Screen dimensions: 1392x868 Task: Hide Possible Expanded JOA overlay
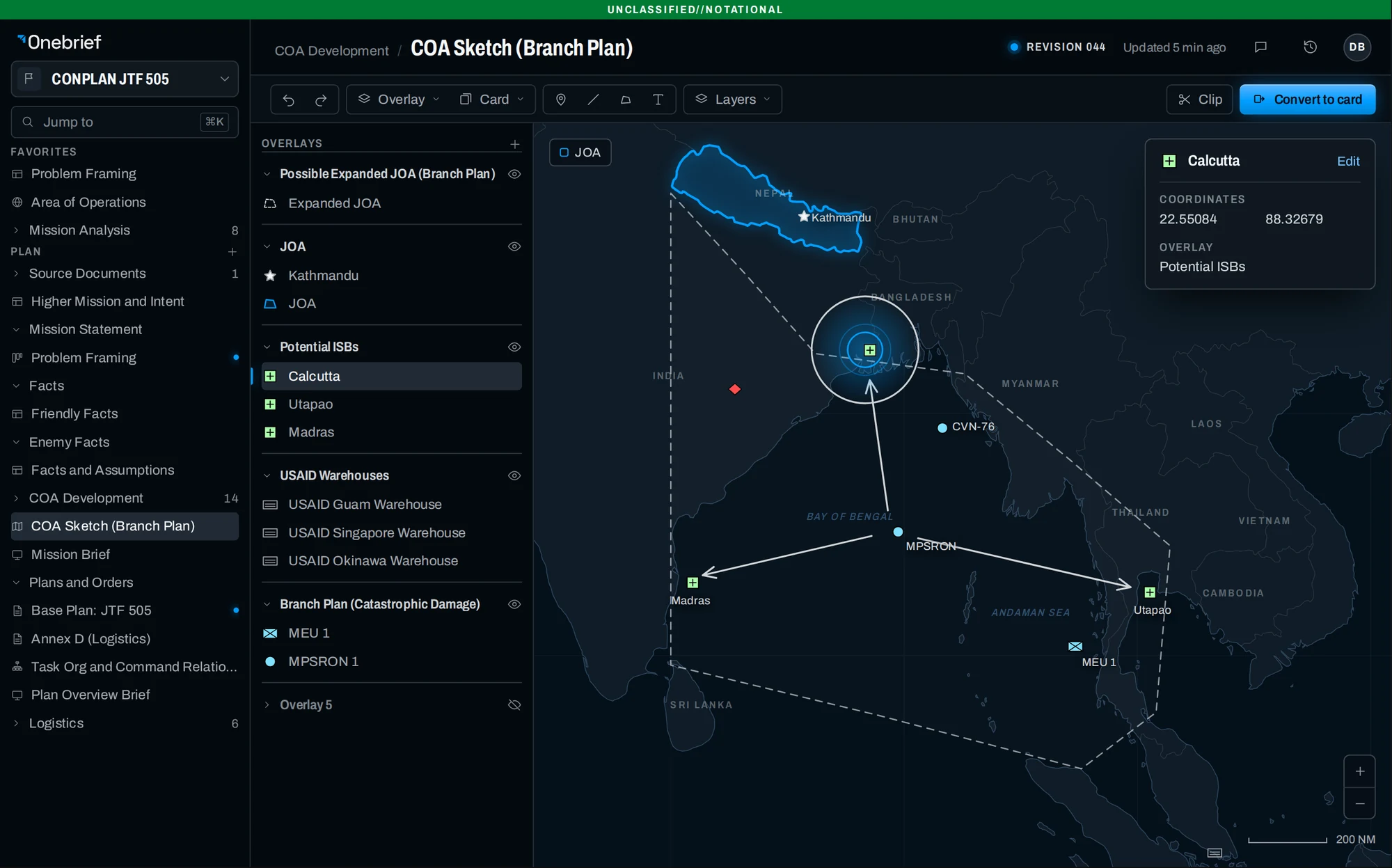(x=514, y=174)
